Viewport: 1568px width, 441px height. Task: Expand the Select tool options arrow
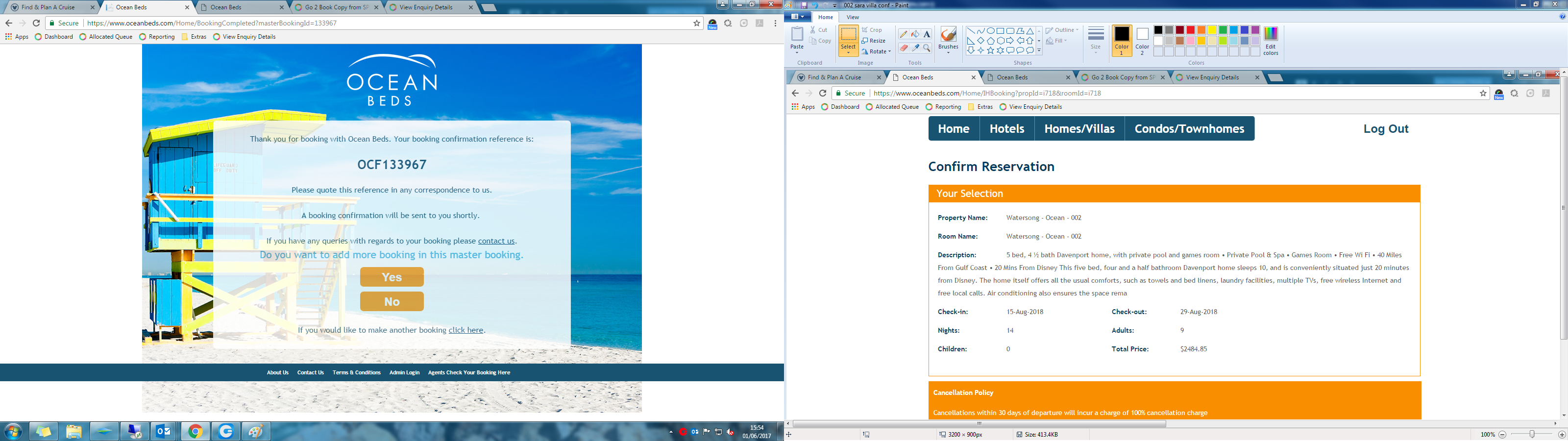coord(848,53)
